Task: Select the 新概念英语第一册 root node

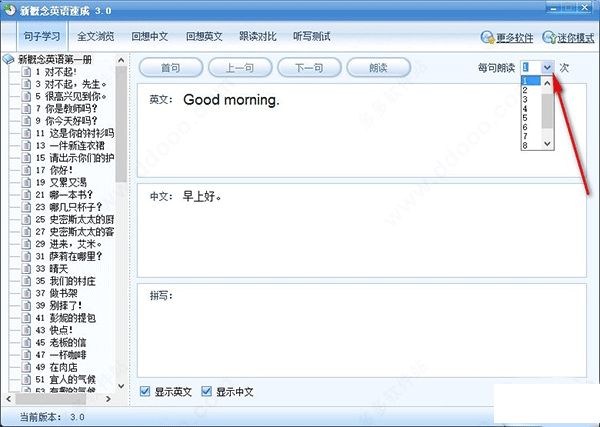Action: click(x=55, y=59)
